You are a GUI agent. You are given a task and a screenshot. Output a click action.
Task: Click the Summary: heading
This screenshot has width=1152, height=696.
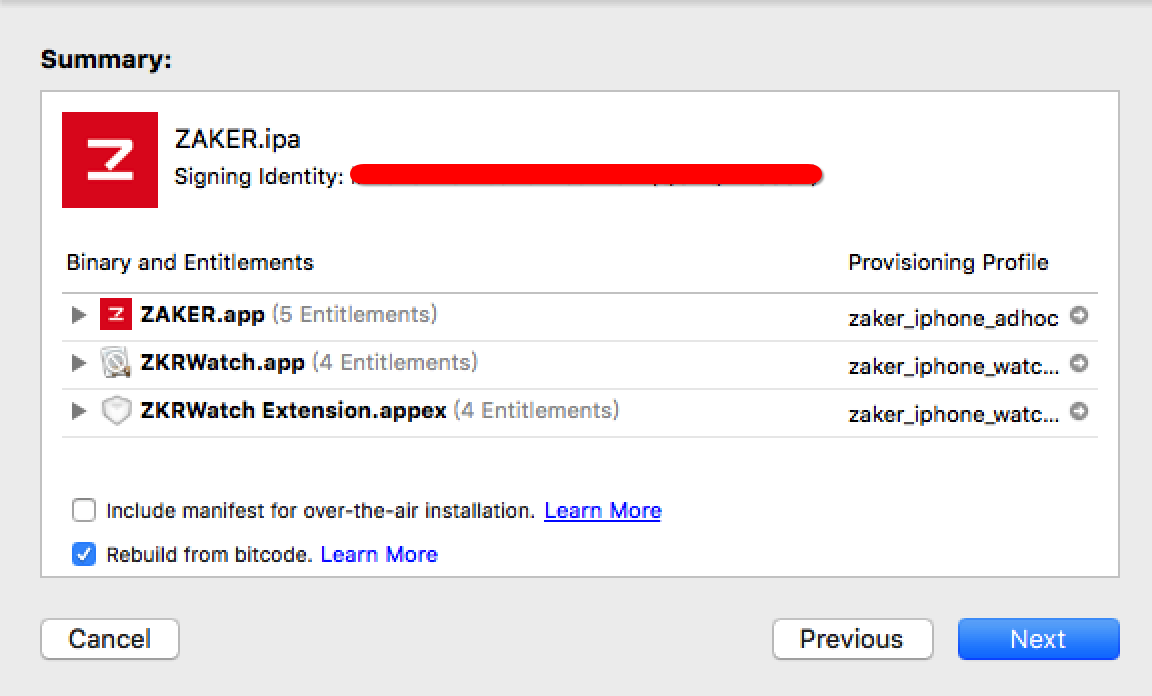point(106,59)
